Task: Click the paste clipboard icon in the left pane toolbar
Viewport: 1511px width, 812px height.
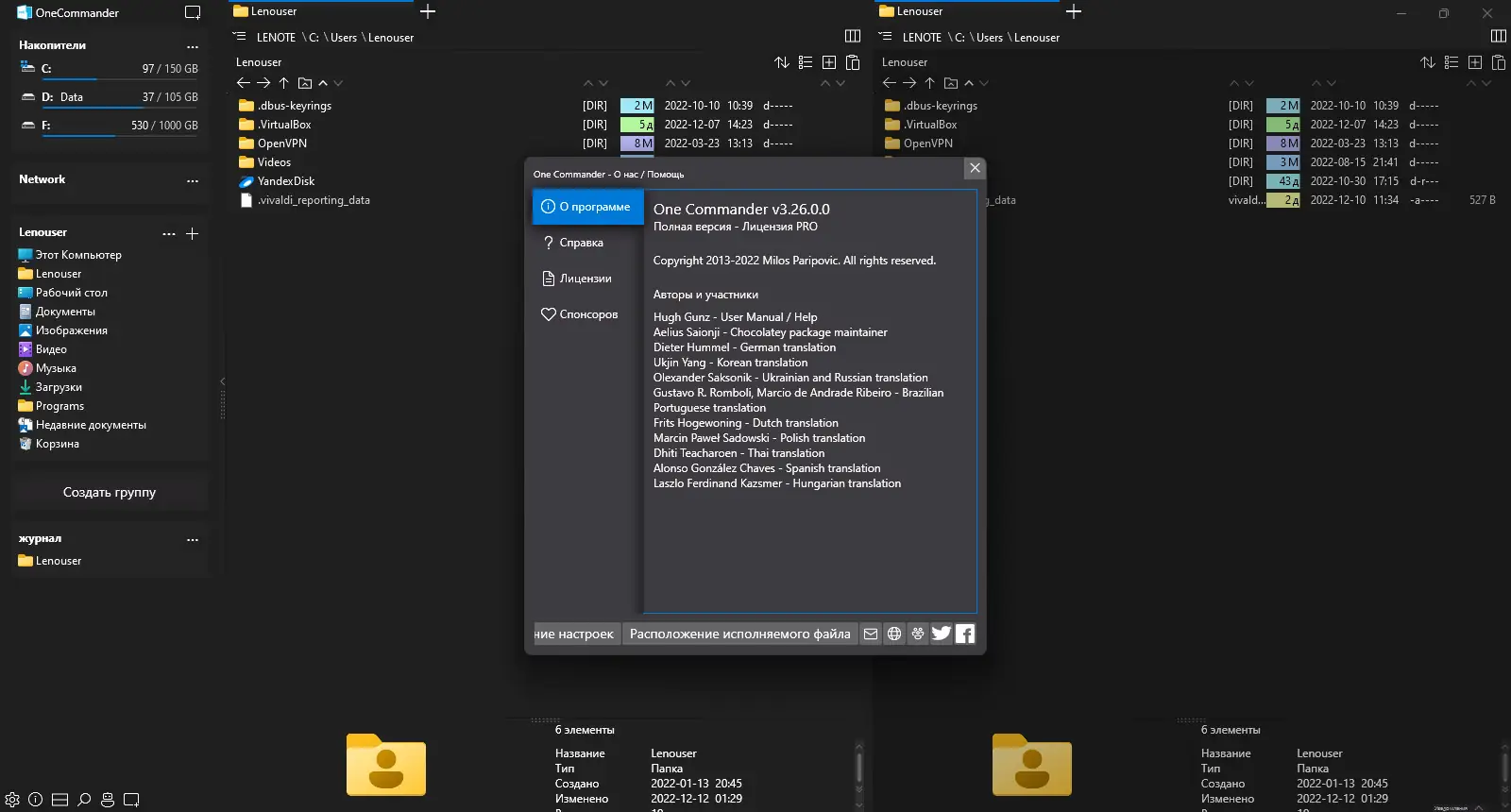Action: [x=853, y=62]
